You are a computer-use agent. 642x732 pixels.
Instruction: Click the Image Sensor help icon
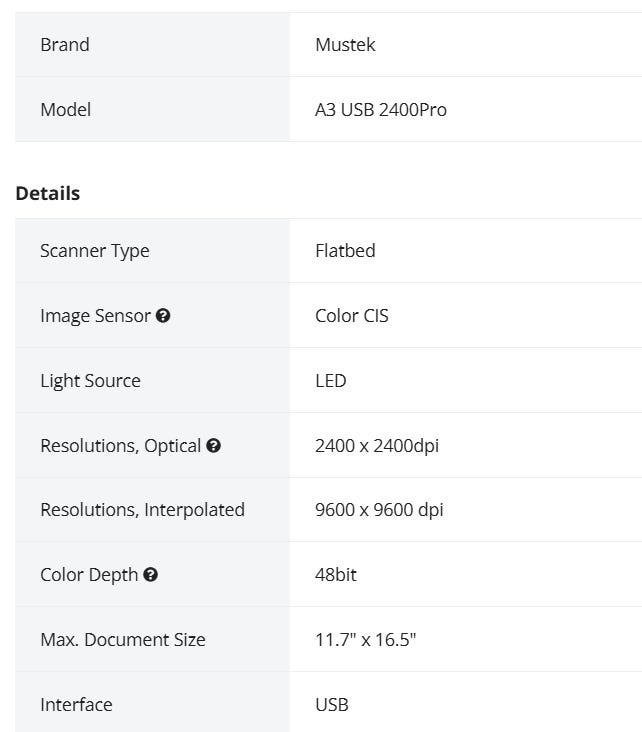tap(163, 316)
